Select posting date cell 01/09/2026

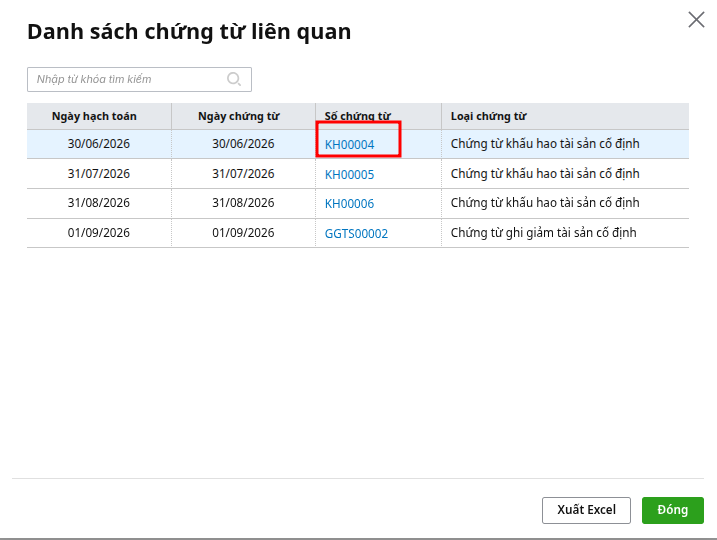point(99,233)
